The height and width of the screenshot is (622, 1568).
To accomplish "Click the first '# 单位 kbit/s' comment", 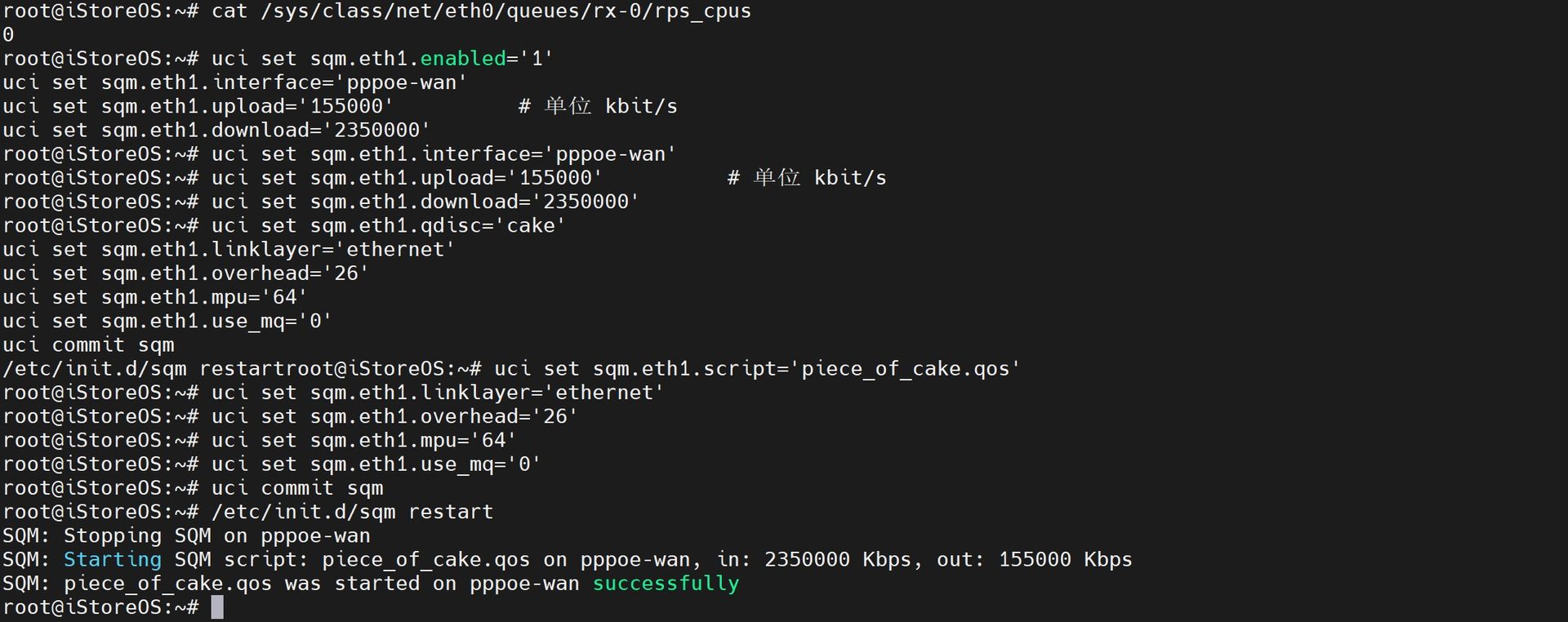I will pos(598,107).
